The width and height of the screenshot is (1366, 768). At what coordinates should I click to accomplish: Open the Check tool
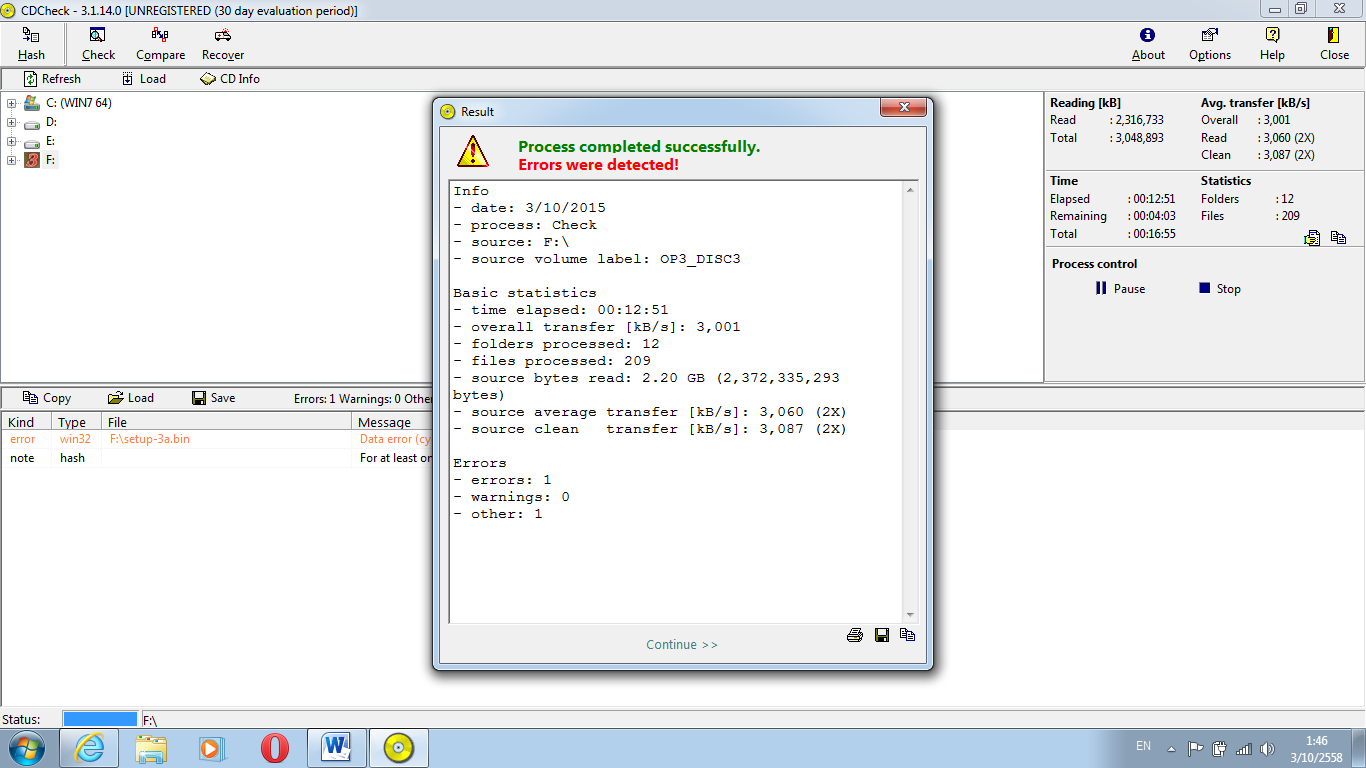(98, 36)
